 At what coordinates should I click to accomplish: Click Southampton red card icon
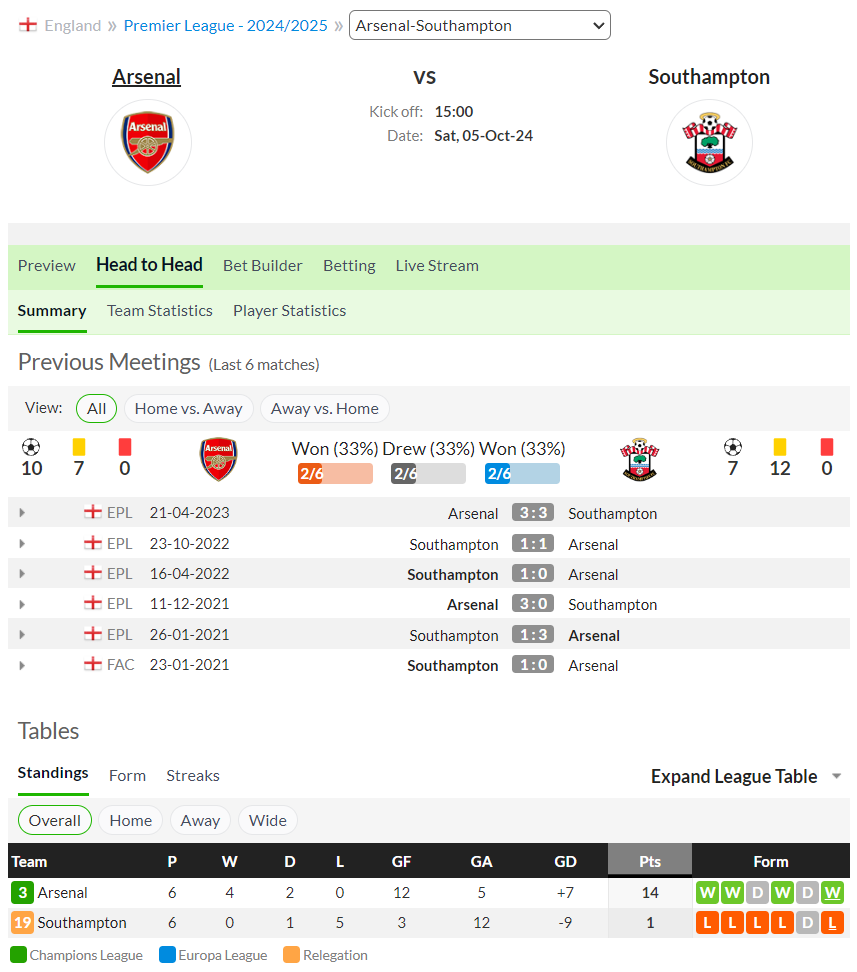[827, 447]
